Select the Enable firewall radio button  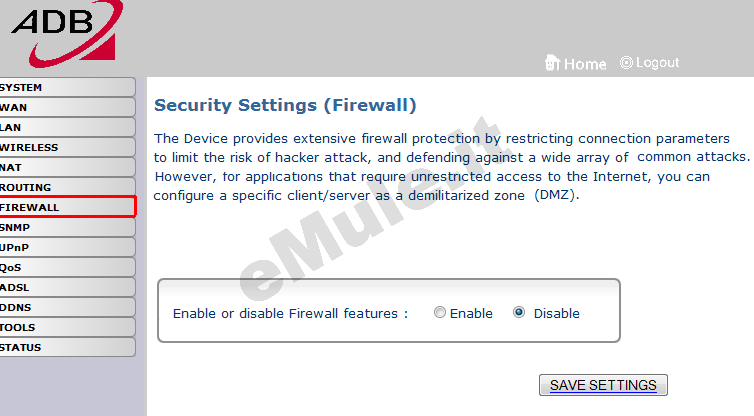[440, 313]
